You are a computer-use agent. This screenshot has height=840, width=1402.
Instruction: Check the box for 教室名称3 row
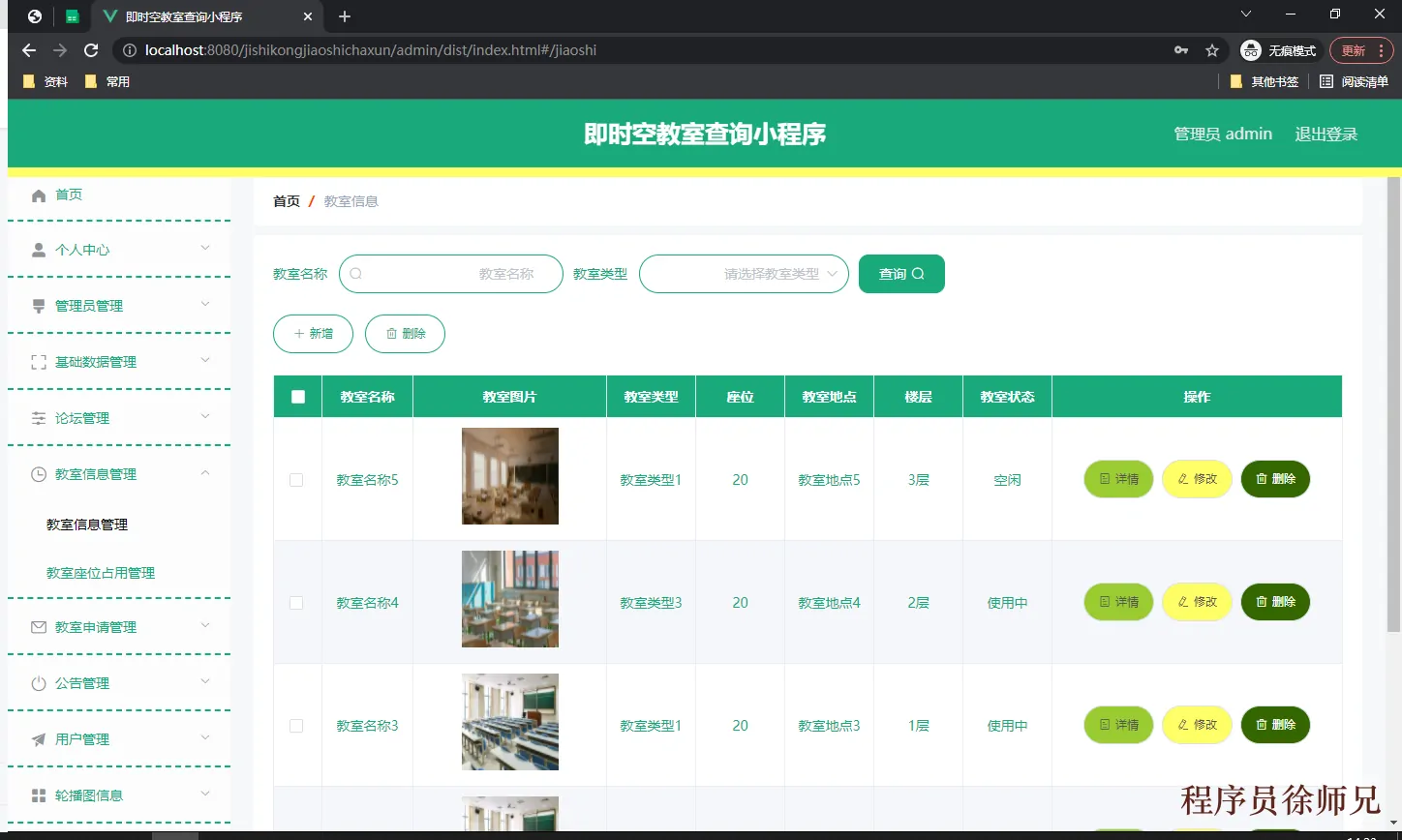pos(296,726)
